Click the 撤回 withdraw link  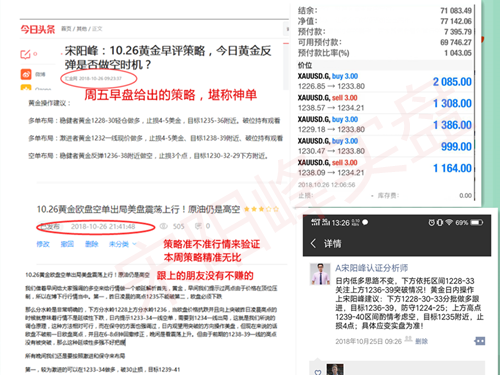click(67, 244)
